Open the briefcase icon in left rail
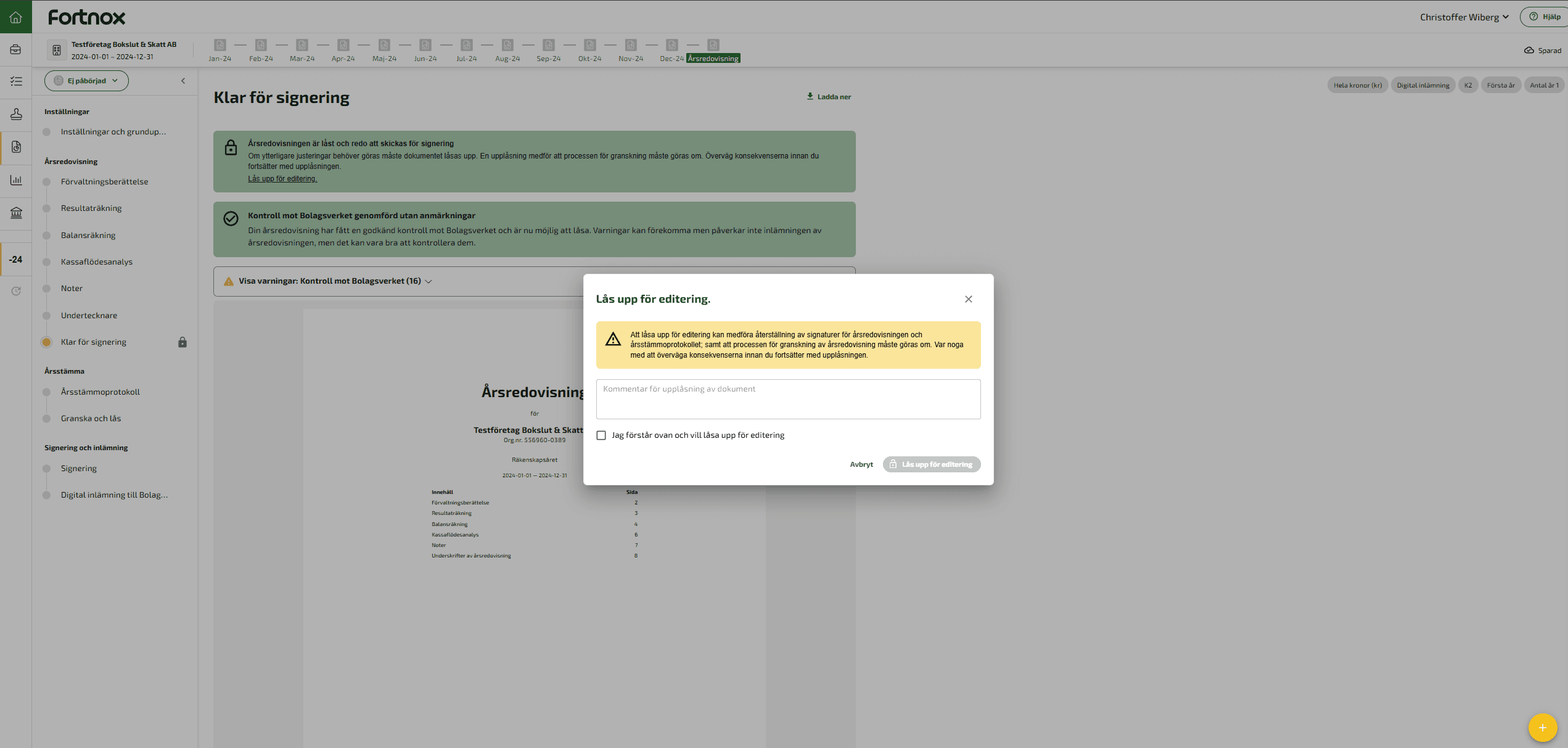The image size is (1568, 748). 16,49
